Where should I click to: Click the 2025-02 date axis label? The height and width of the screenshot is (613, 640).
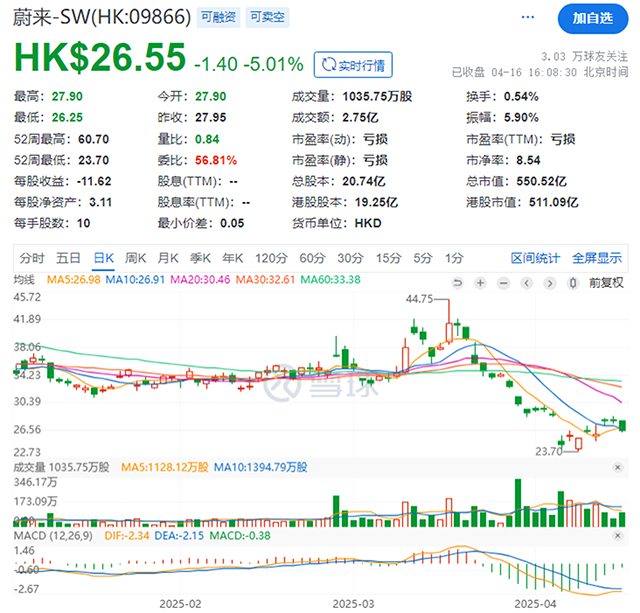click(180, 604)
